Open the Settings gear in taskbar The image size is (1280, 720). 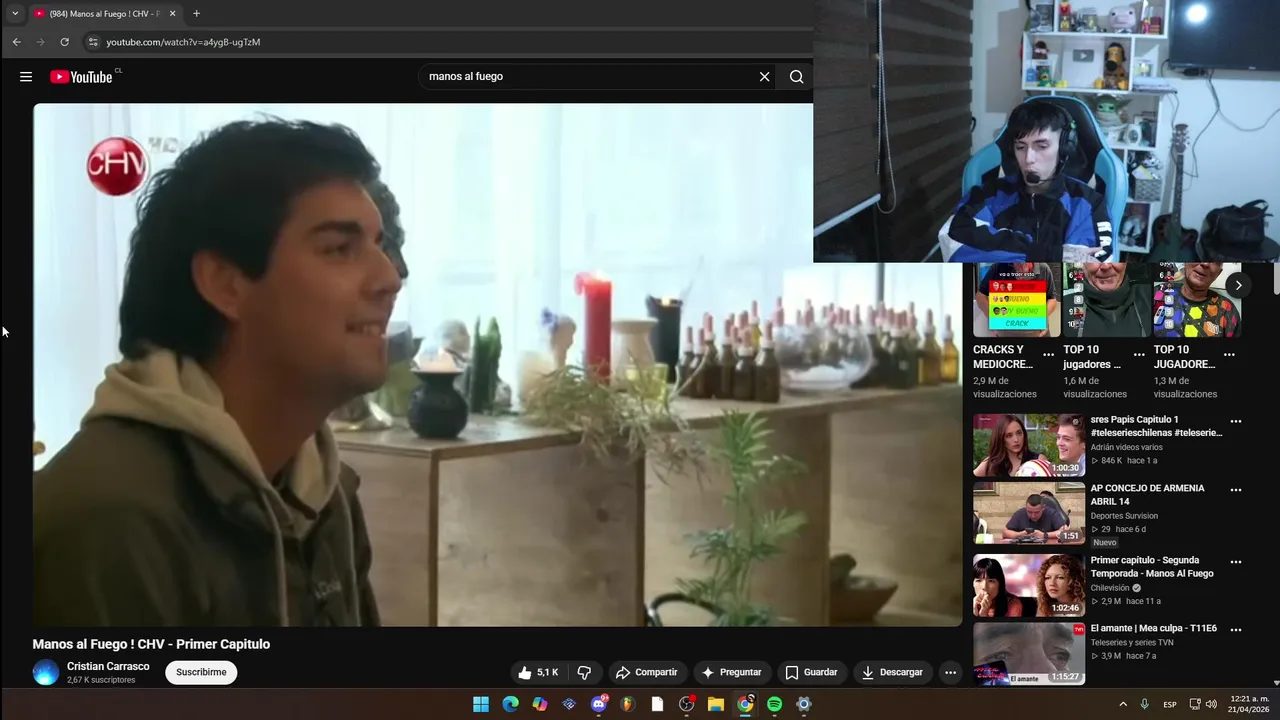(x=804, y=704)
